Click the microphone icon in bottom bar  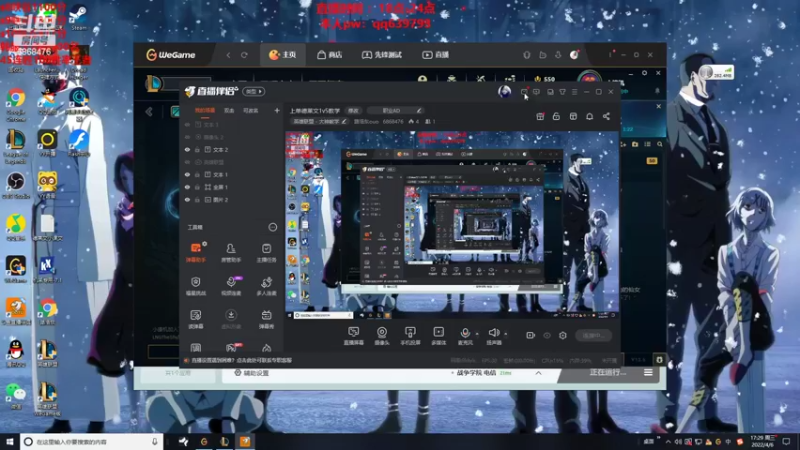[465, 333]
